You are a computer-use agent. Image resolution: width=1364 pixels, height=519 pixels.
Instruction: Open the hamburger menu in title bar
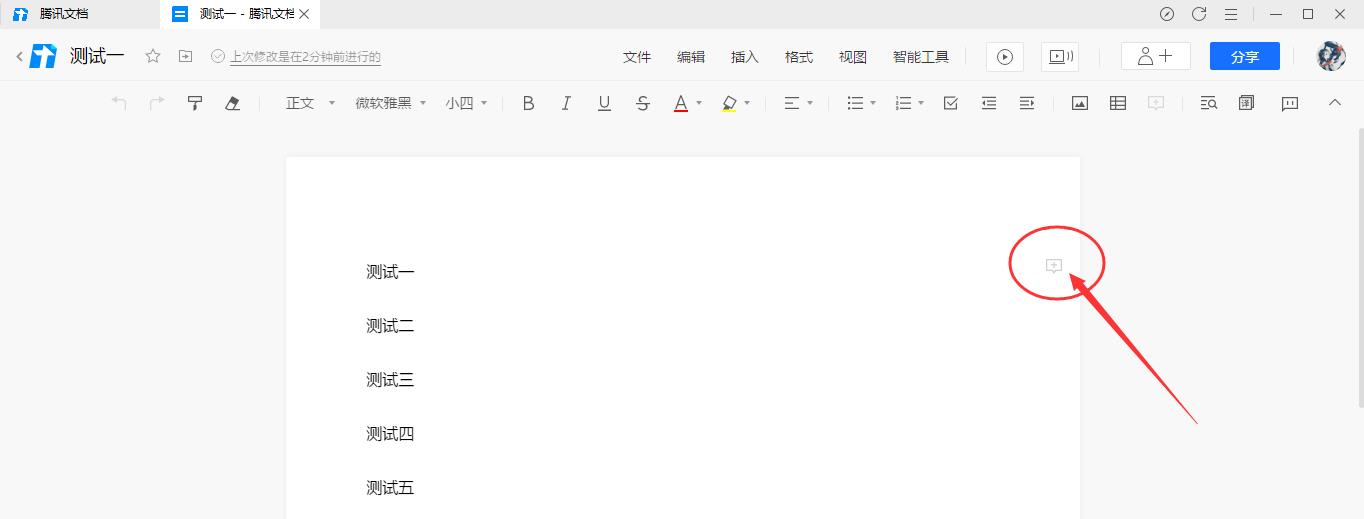(1231, 14)
